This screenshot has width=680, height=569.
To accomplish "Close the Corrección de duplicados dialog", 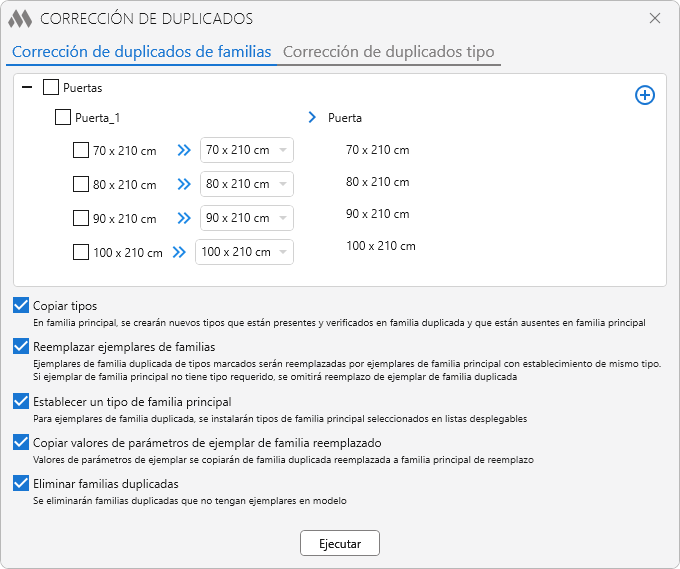I will point(655,19).
